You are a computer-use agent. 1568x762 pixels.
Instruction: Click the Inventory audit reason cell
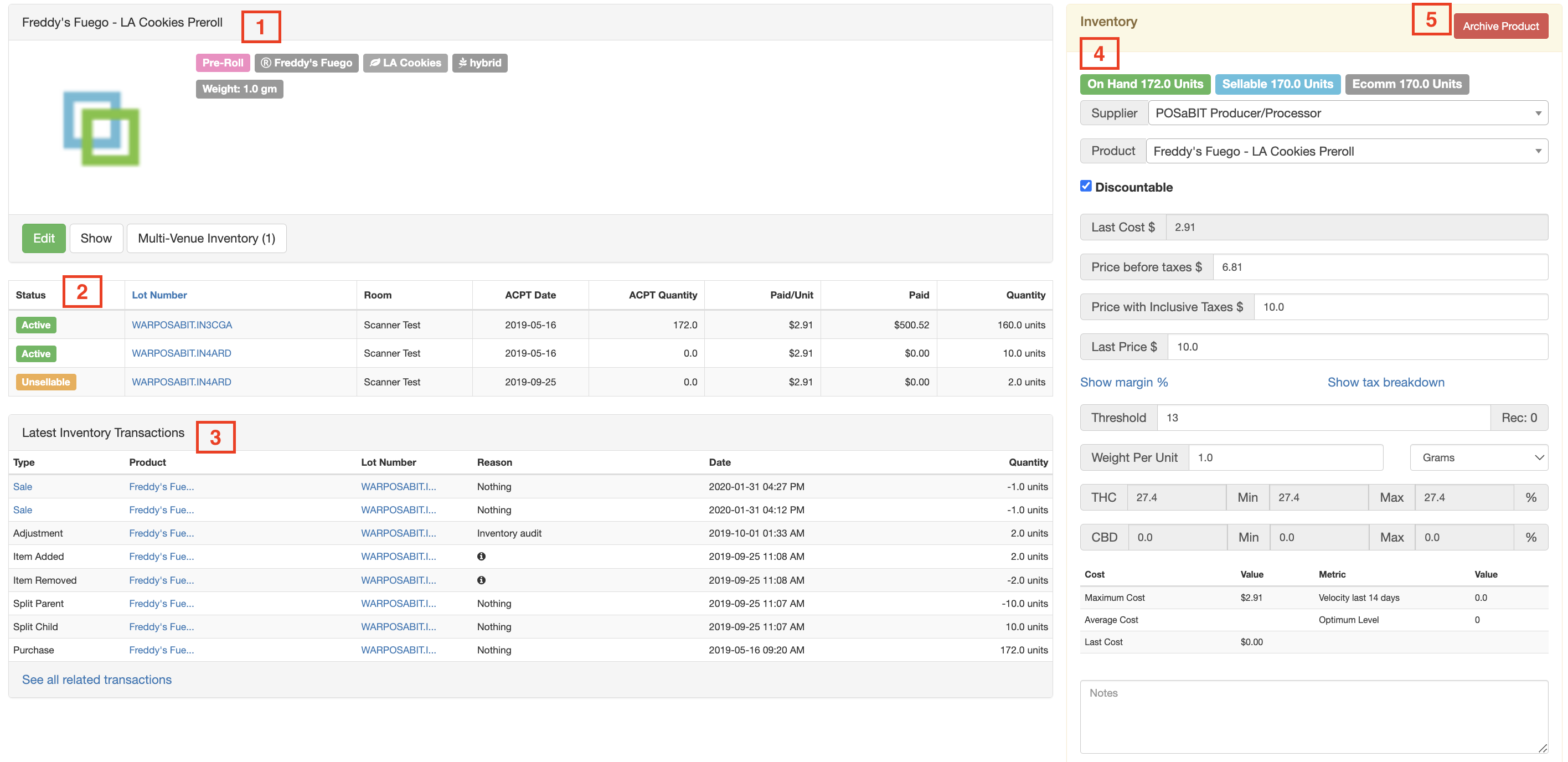[509, 533]
